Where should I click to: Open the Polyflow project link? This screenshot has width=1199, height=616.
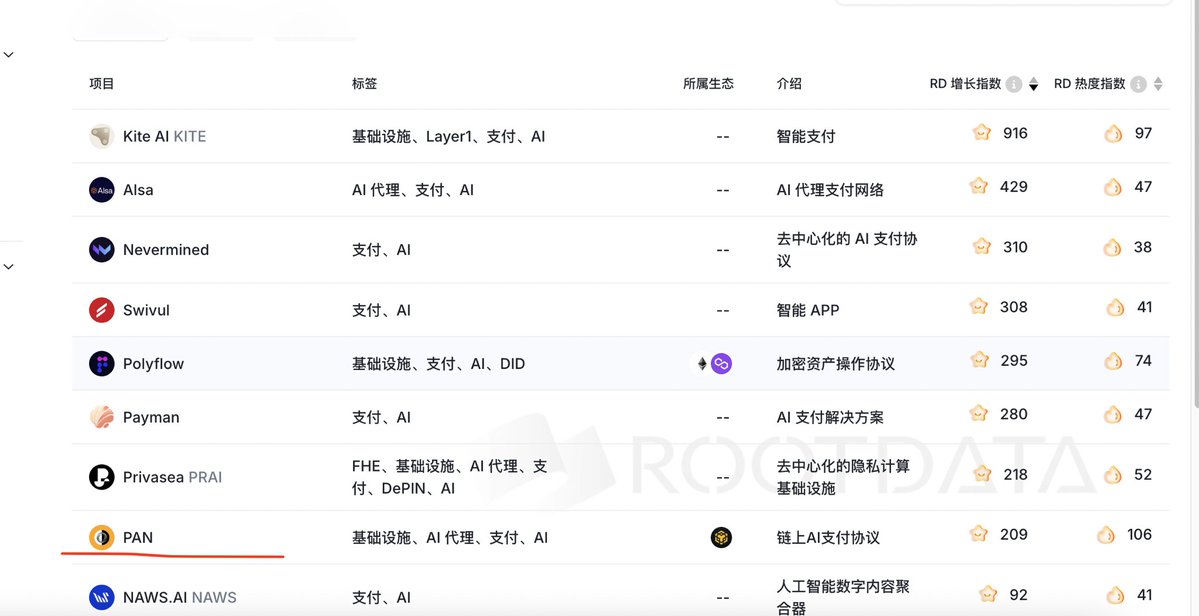153,364
